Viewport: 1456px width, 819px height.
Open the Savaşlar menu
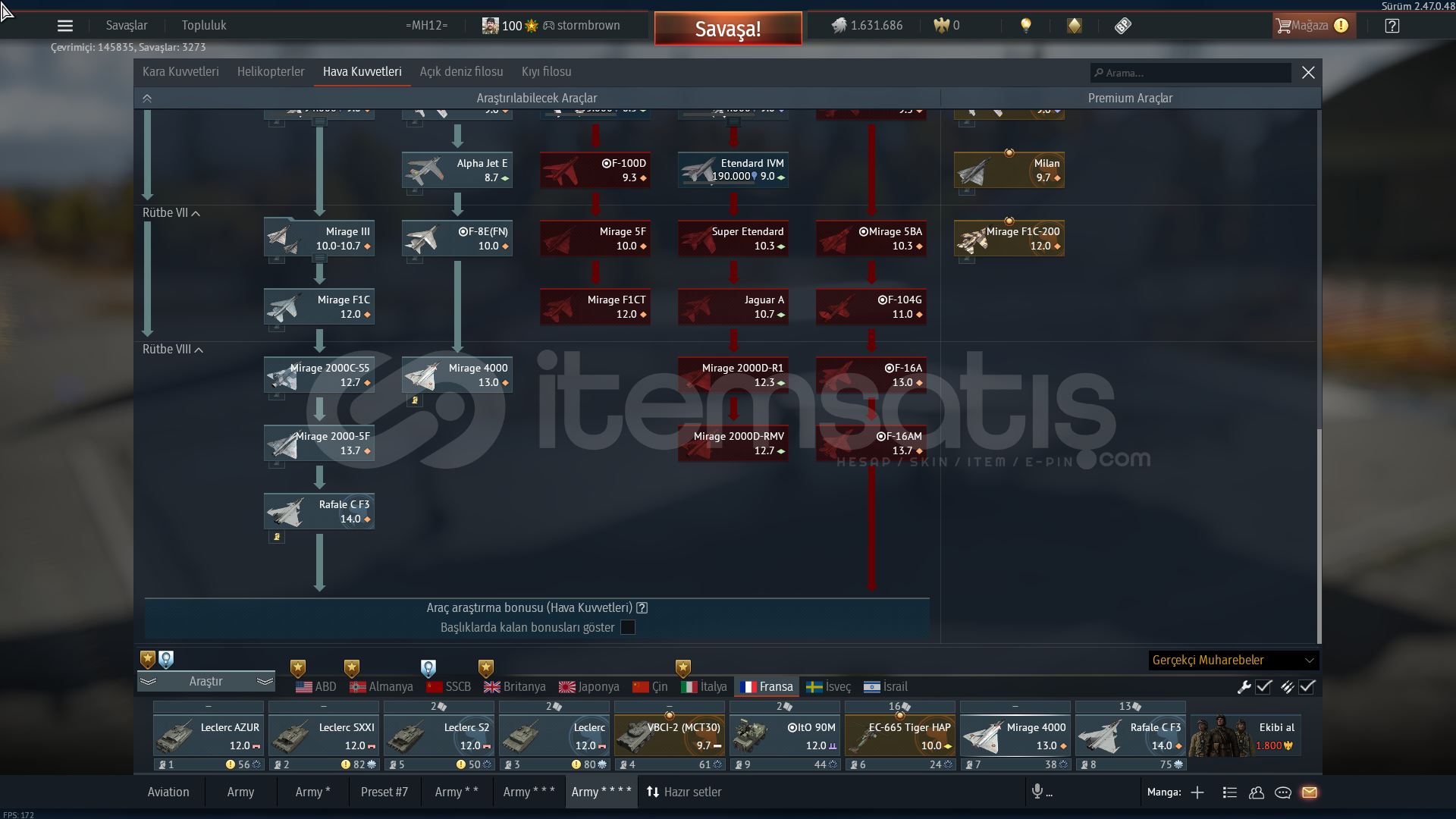[x=127, y=26]
